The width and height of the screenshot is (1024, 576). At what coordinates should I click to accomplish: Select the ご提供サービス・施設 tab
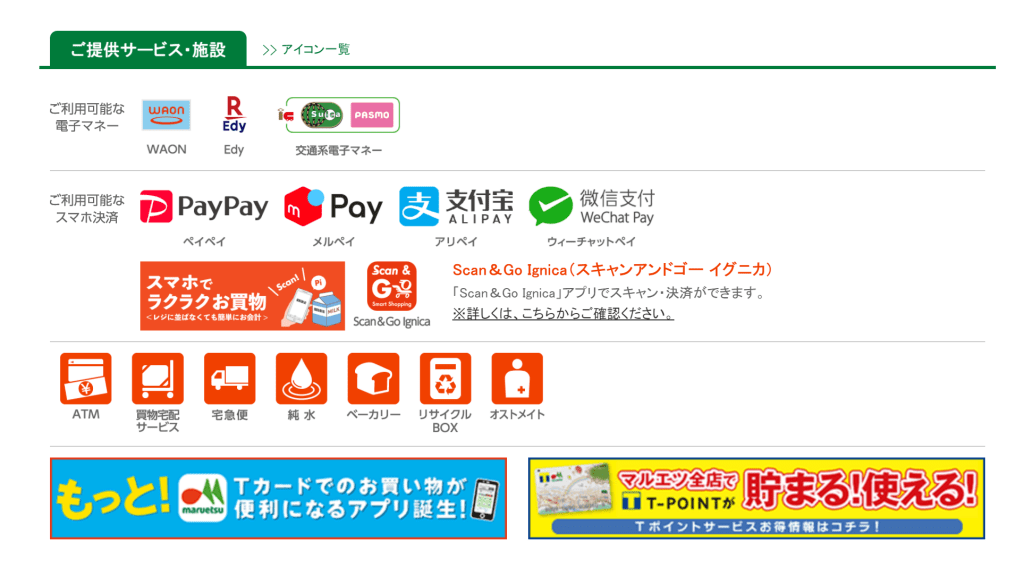[148, 49]
